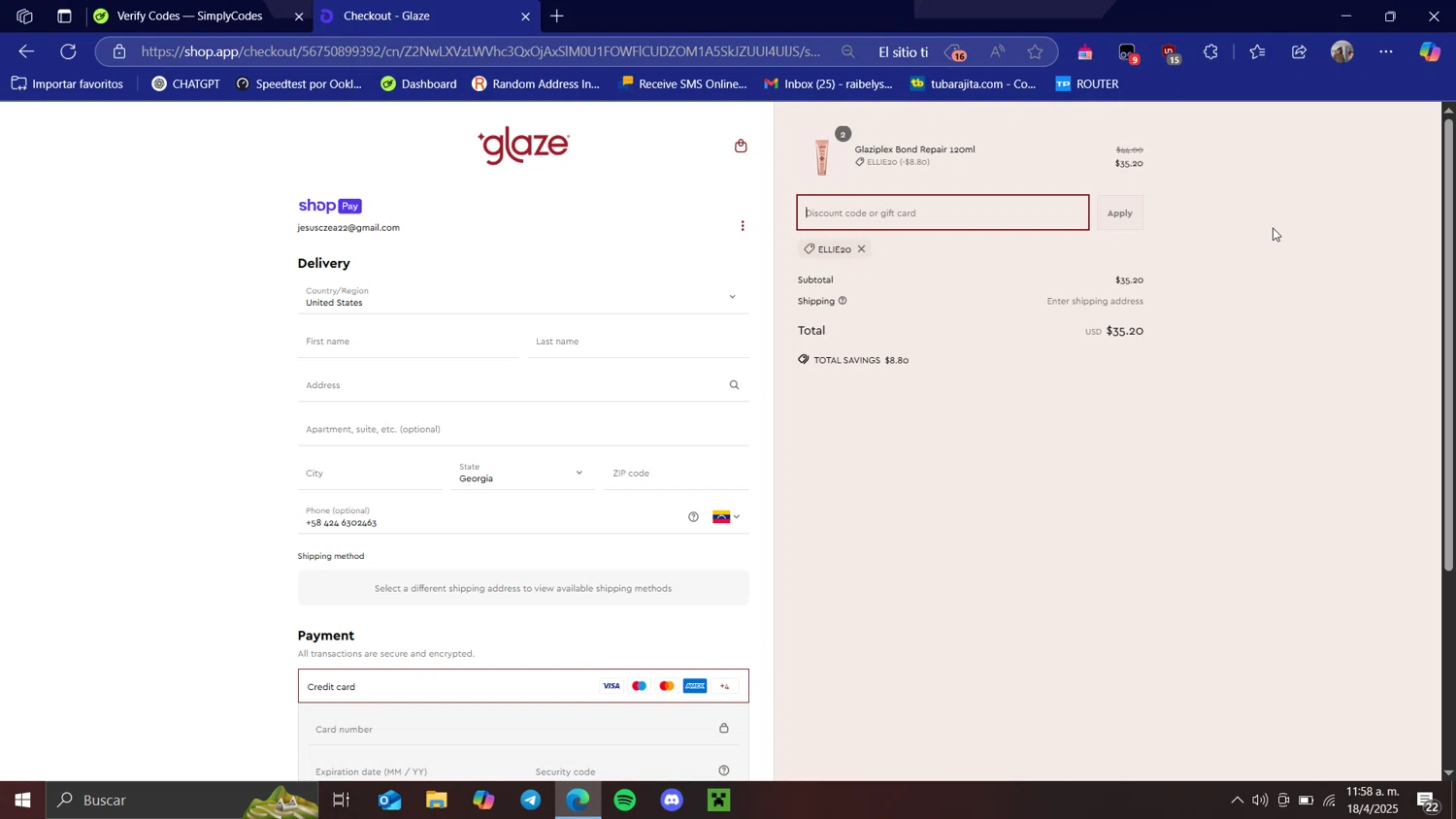Open tab actions menu in the title bar
The height and width of the screenshot is (819, 1456).
pos(64,16)
